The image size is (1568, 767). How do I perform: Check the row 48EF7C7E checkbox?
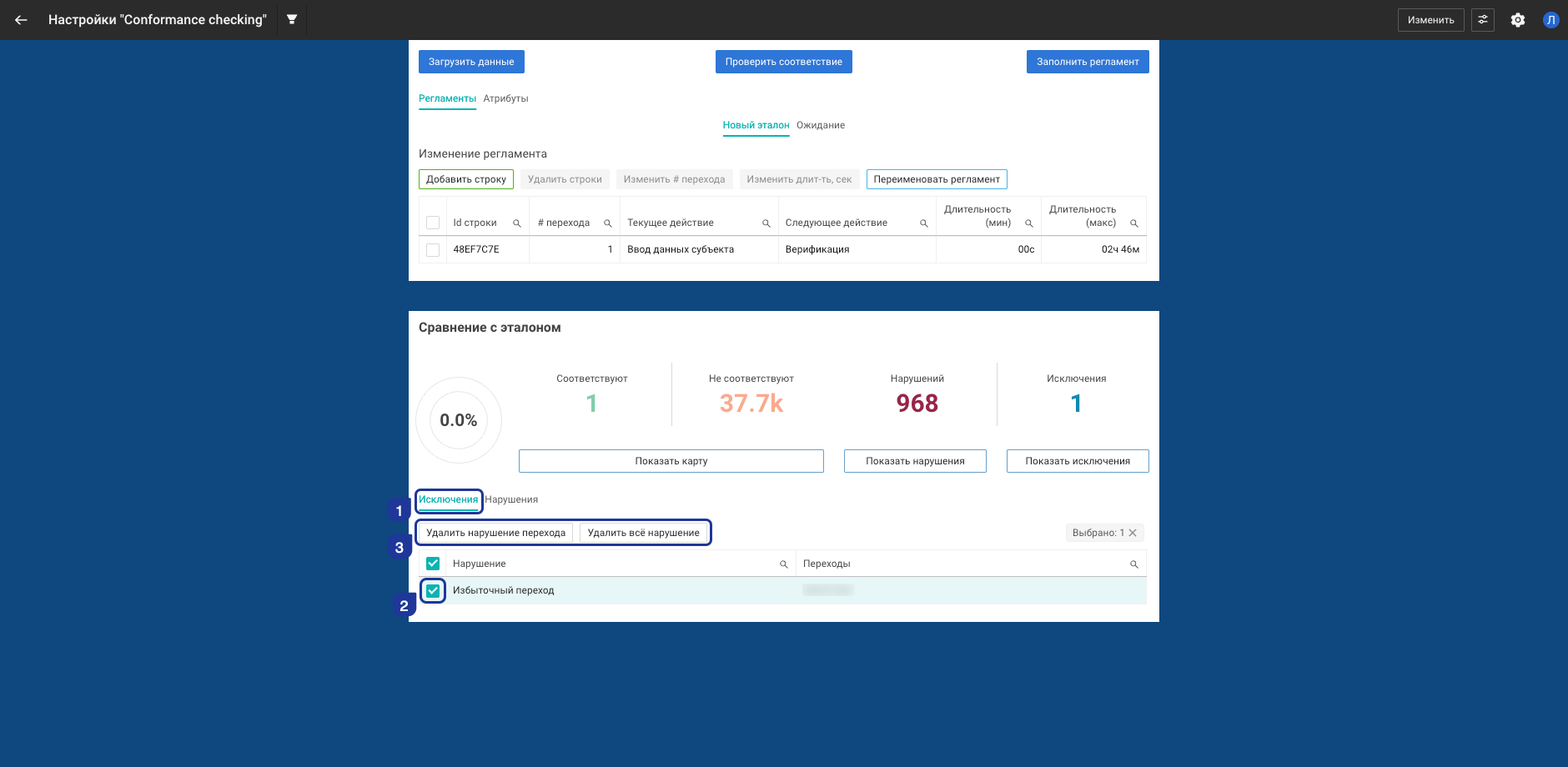[x=433, y=250]
